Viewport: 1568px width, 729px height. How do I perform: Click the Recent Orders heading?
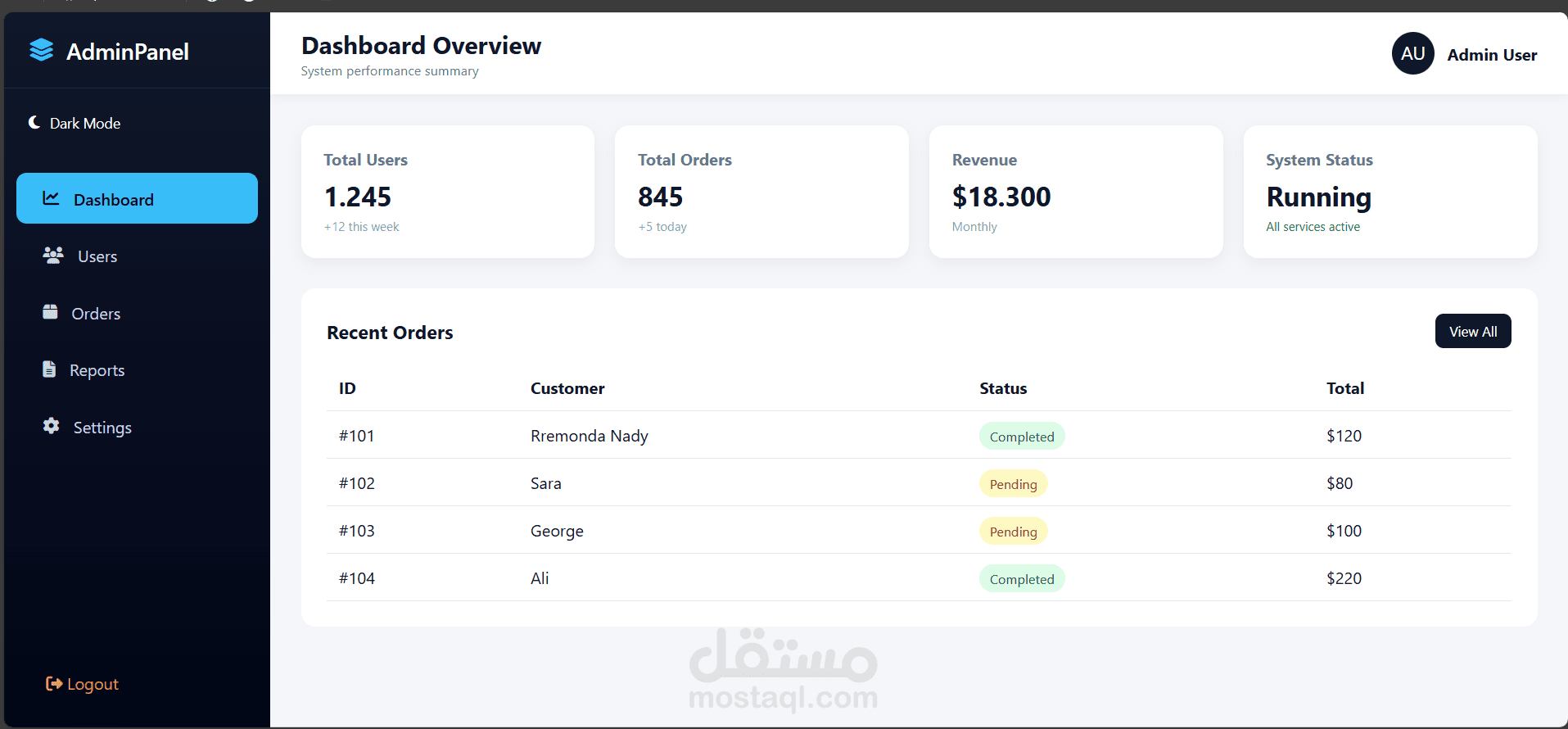[390, 333]
